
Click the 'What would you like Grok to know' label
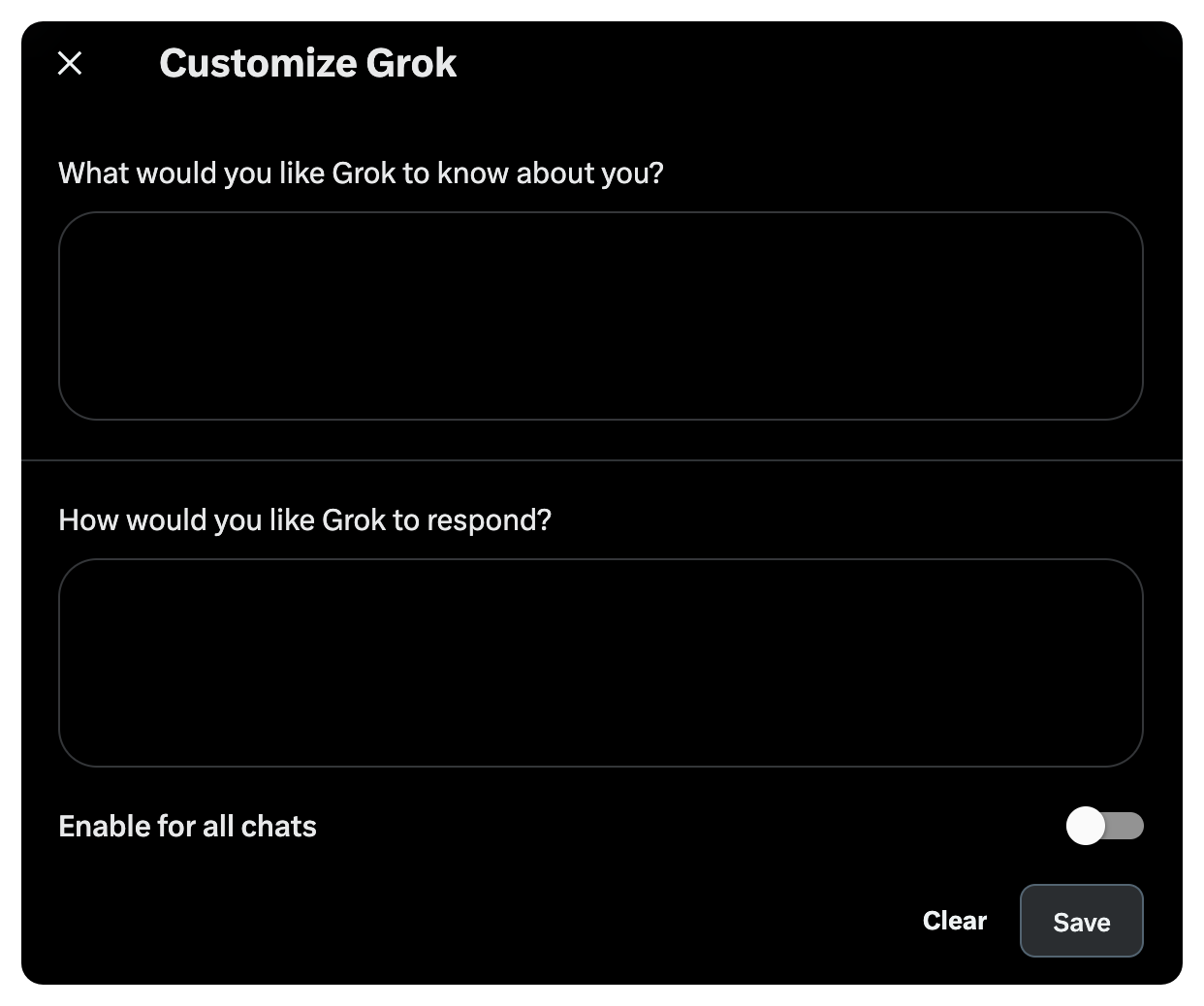[362, 173]
